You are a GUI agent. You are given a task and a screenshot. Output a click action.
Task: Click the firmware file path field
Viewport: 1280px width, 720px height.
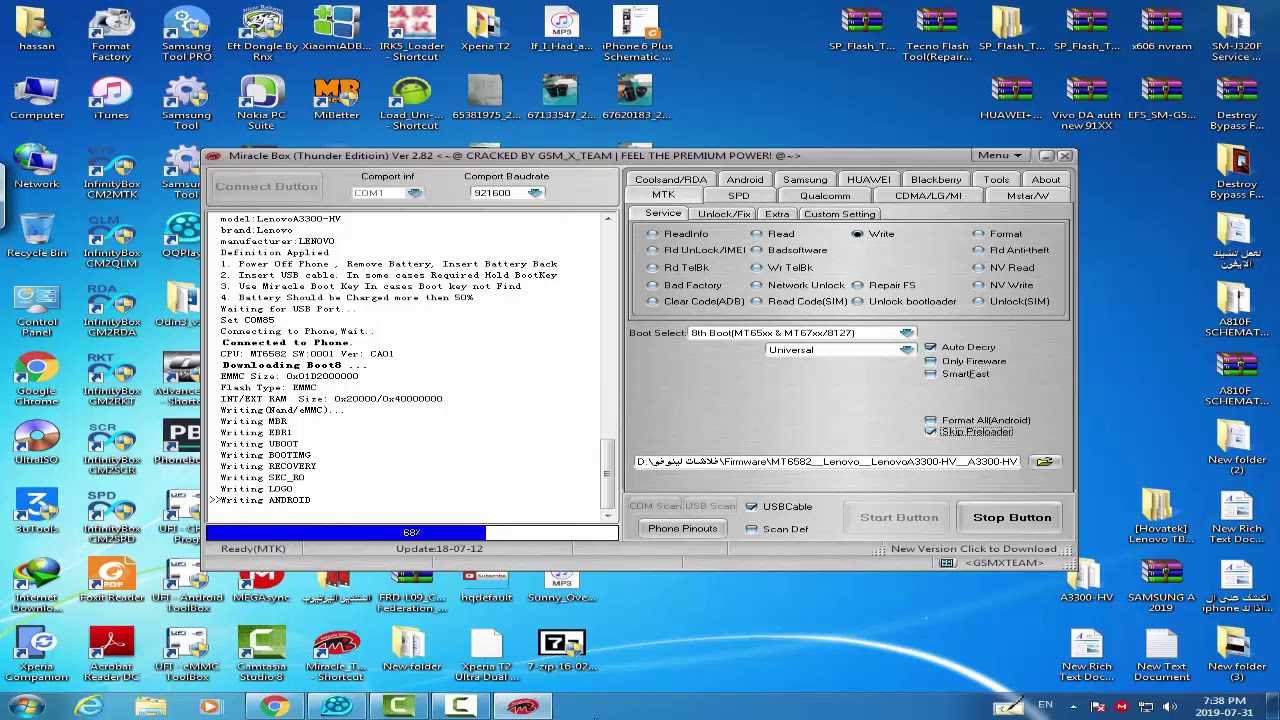pyautogui.click(x=828, y=462)
